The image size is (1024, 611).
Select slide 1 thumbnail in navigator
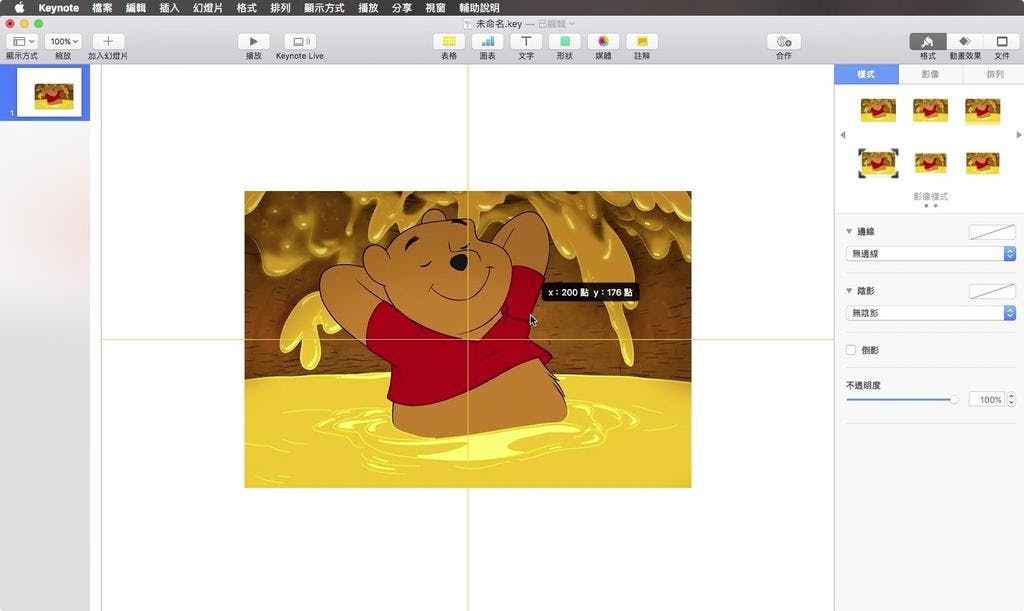[x=49, y=93]
